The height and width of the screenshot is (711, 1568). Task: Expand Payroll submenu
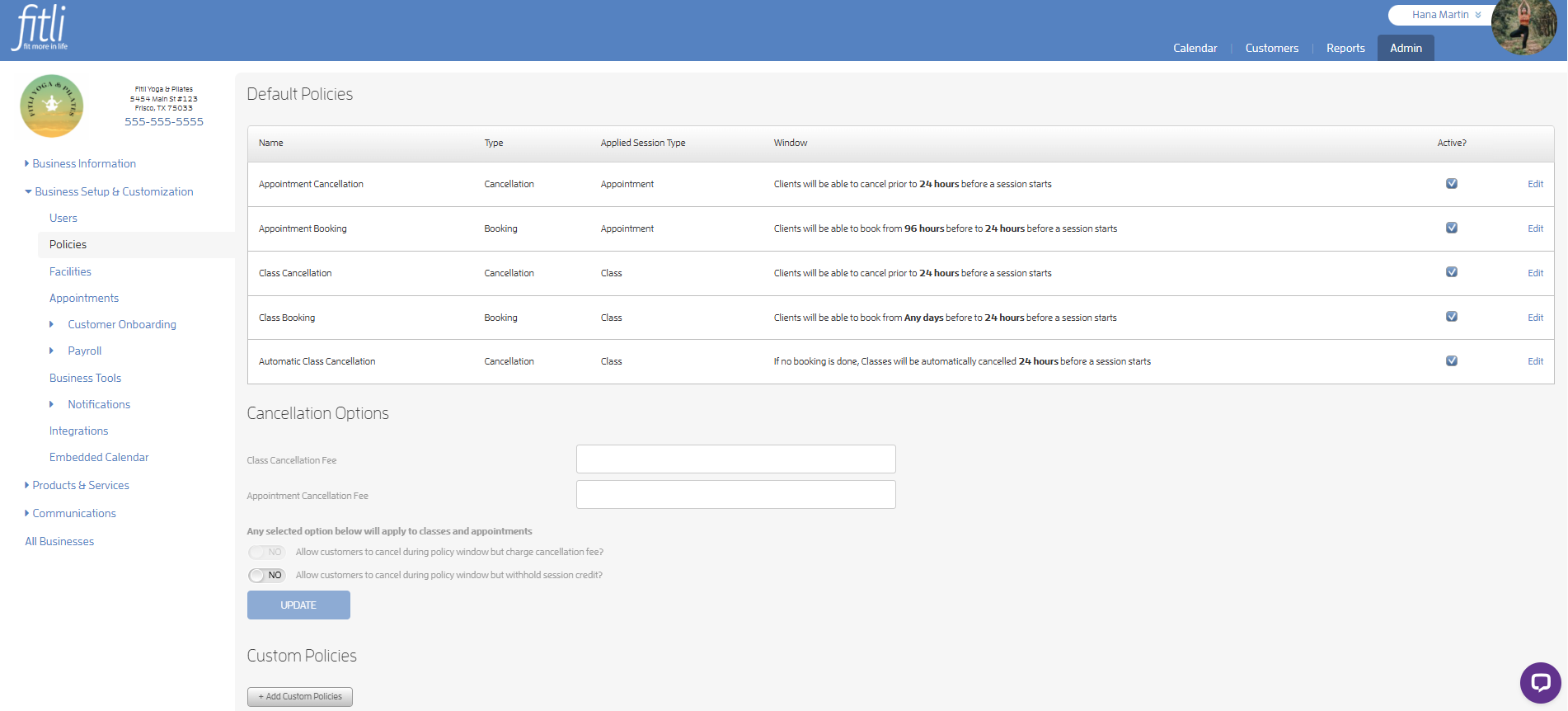tap(76, 351)
